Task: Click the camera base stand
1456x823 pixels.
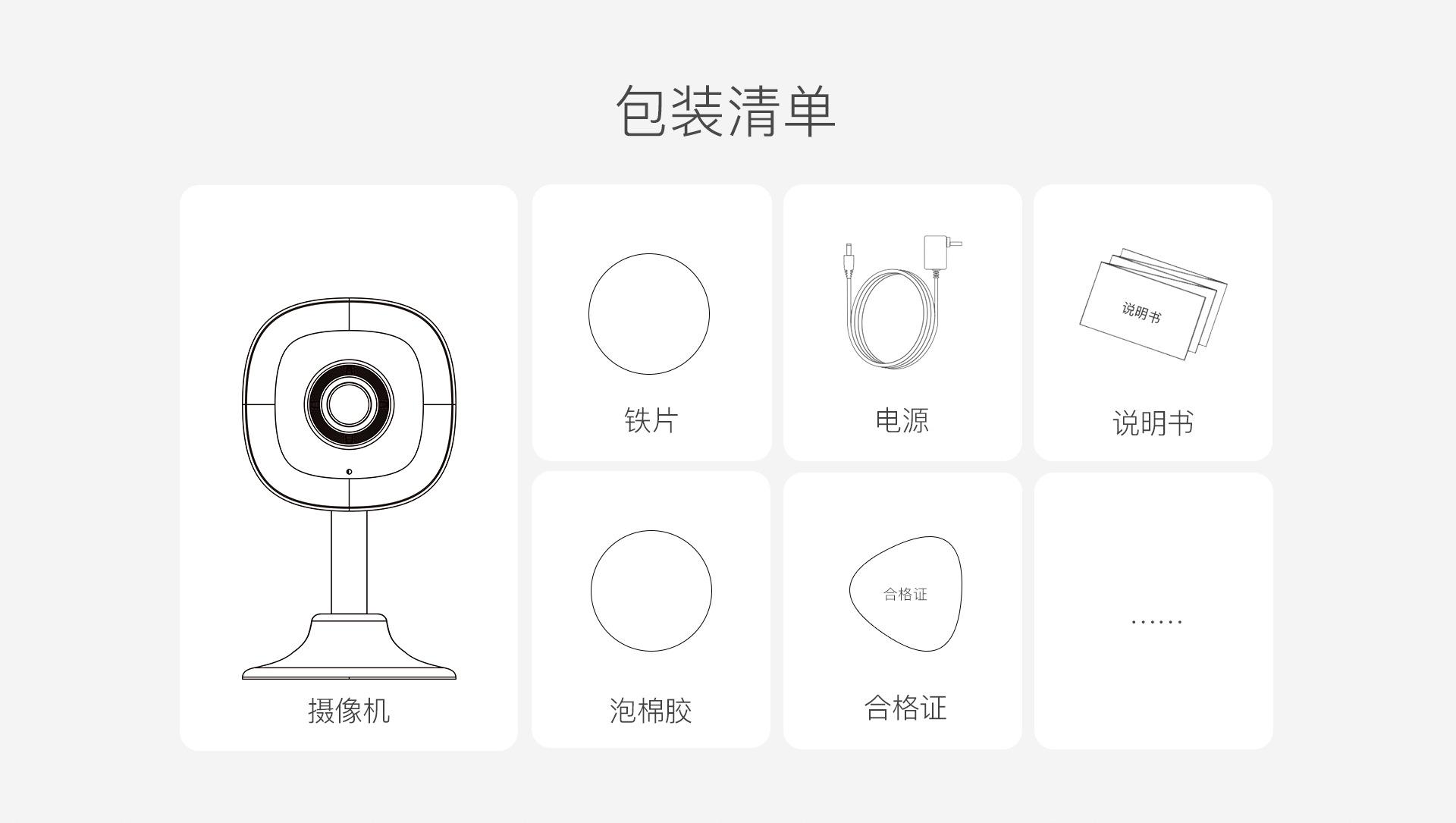Action: click(349, 646)
